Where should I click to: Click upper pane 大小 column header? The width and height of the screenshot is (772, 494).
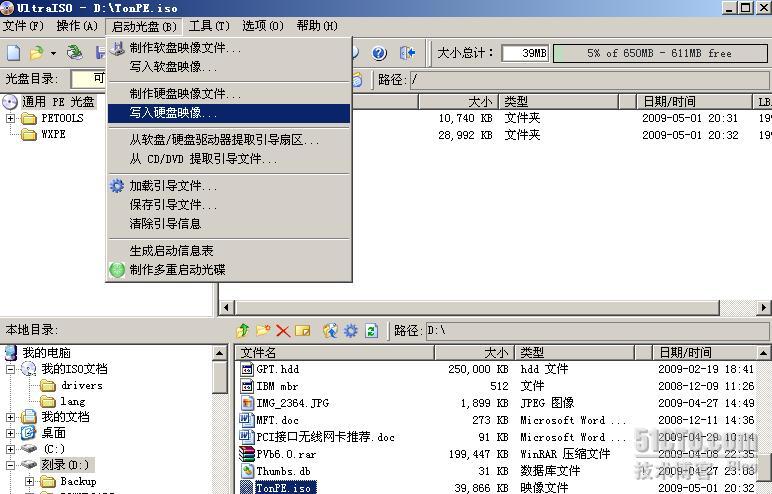click(x=458, y=101)
